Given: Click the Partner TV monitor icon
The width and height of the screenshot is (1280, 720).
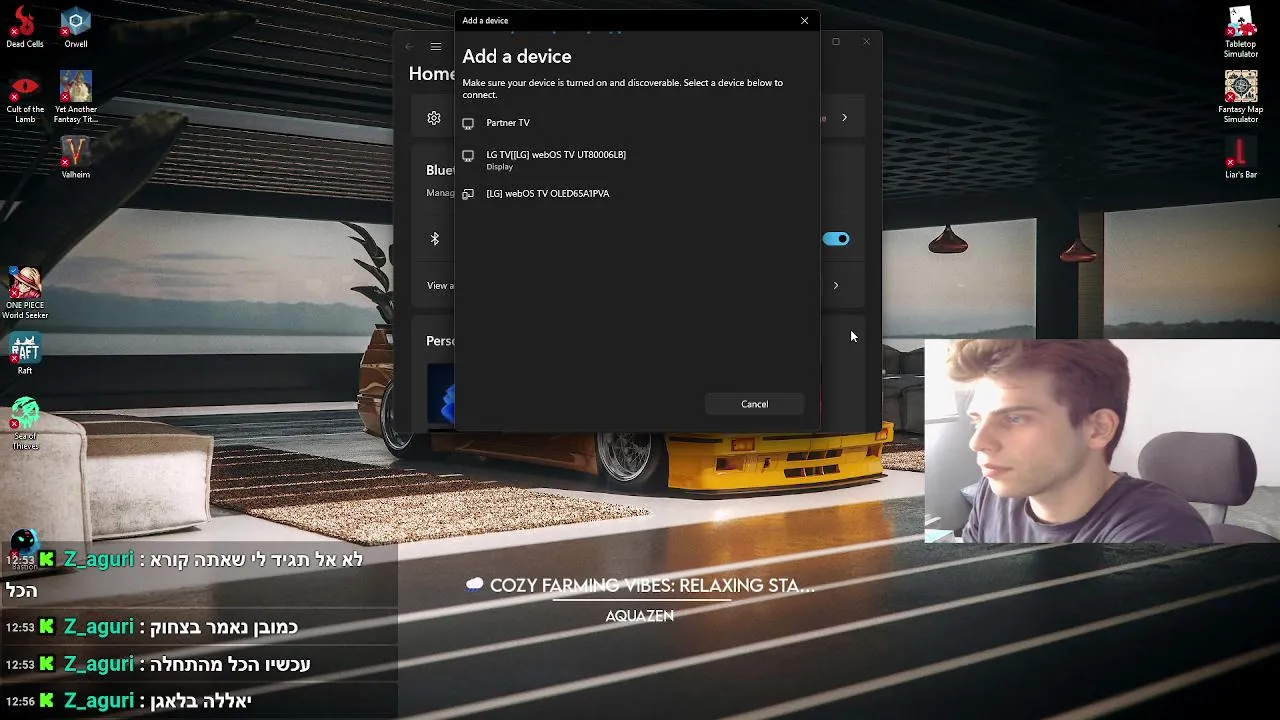Looking at the screenshot, I should [x=468, y=123].
